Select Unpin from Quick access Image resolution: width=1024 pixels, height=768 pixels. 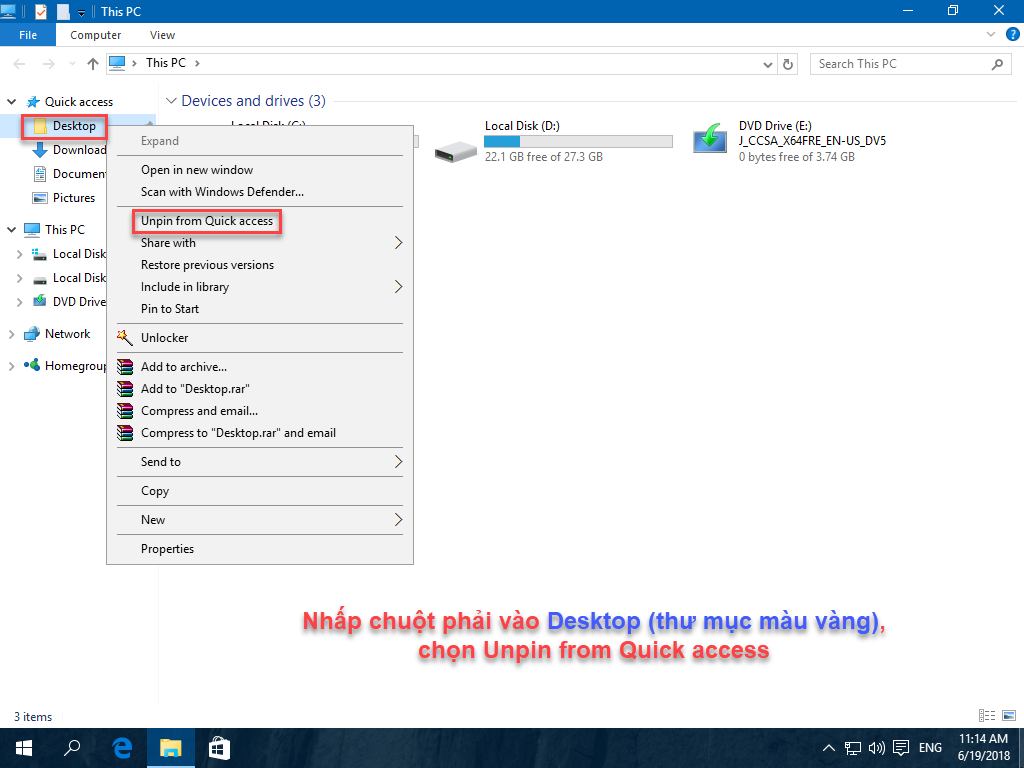tap(205, 220)
